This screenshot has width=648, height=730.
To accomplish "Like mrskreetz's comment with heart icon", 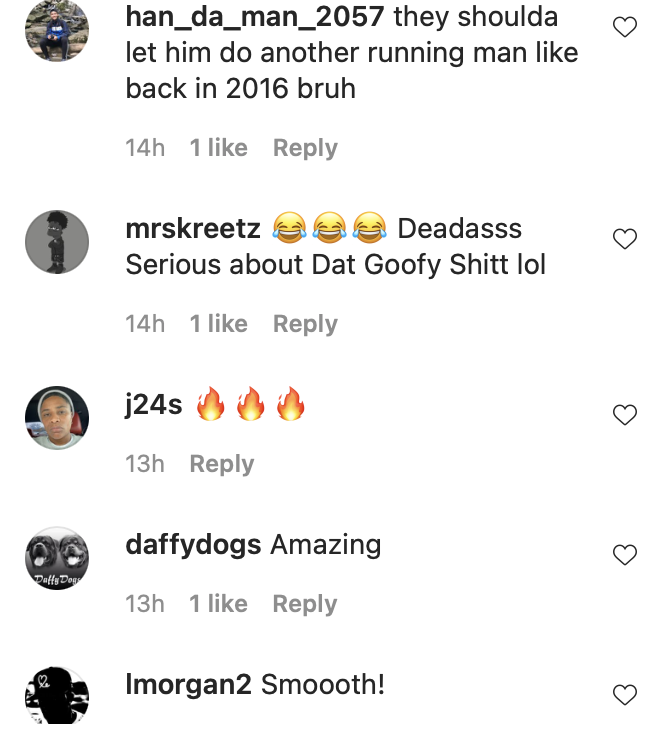I will click(624, 239).
